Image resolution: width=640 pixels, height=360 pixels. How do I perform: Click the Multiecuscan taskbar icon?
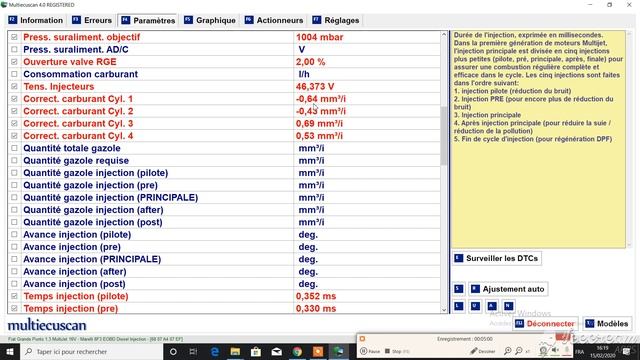[339, 351]
